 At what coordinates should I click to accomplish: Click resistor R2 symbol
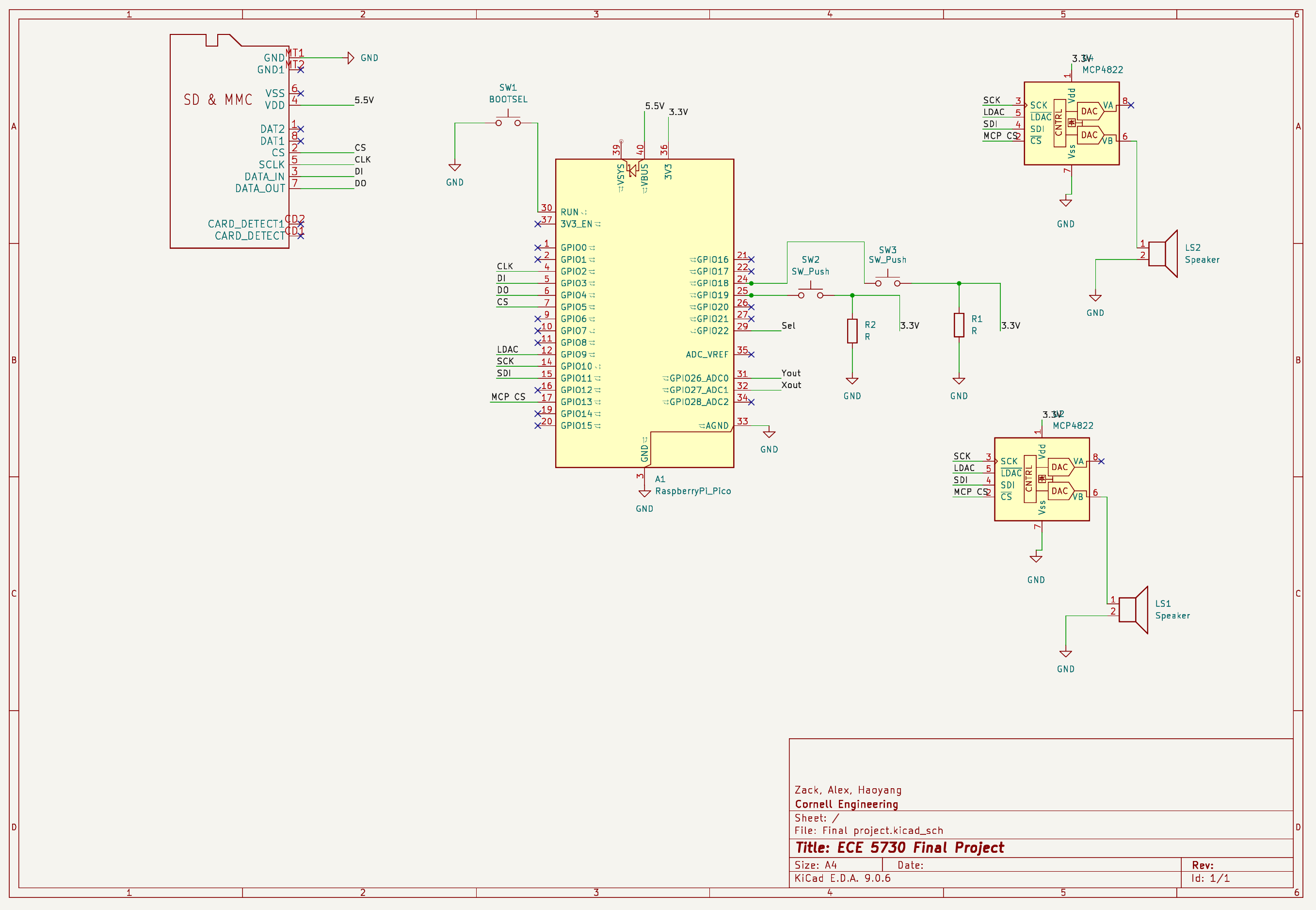[852, 331]
